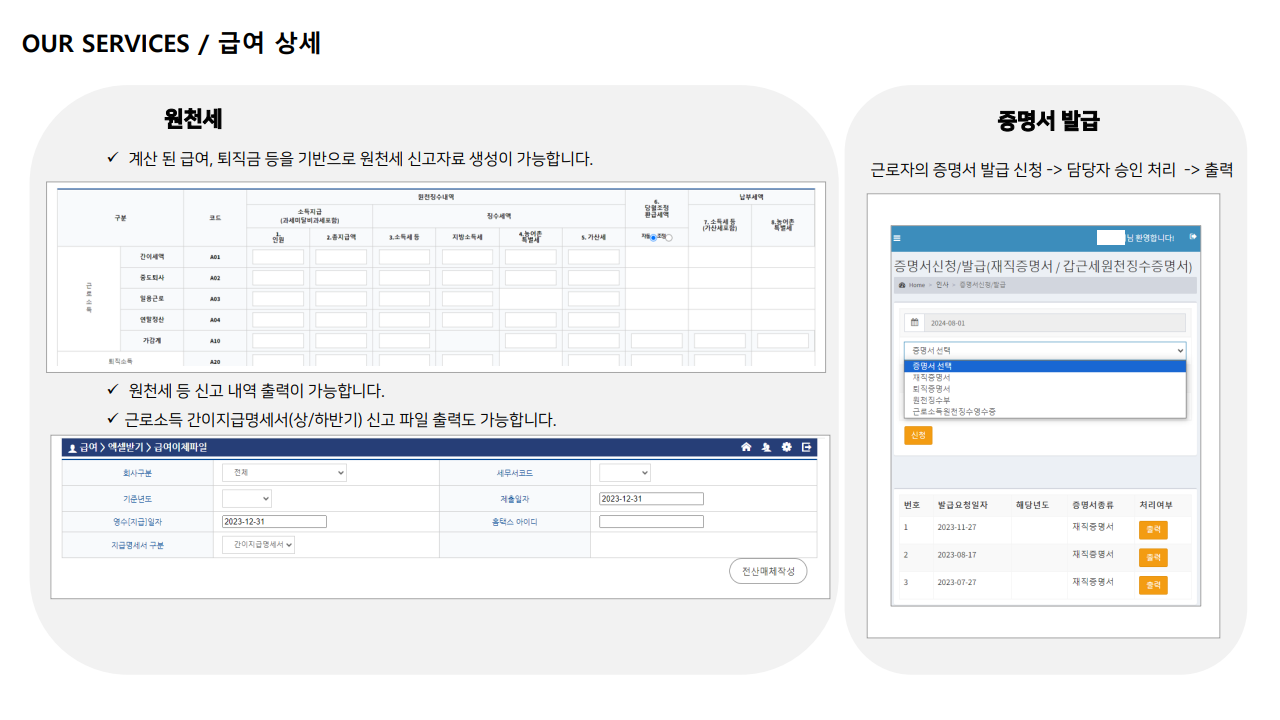Click the 전산매체작성 button
This screenshot has height=720, width=1280.
(768, 571)
